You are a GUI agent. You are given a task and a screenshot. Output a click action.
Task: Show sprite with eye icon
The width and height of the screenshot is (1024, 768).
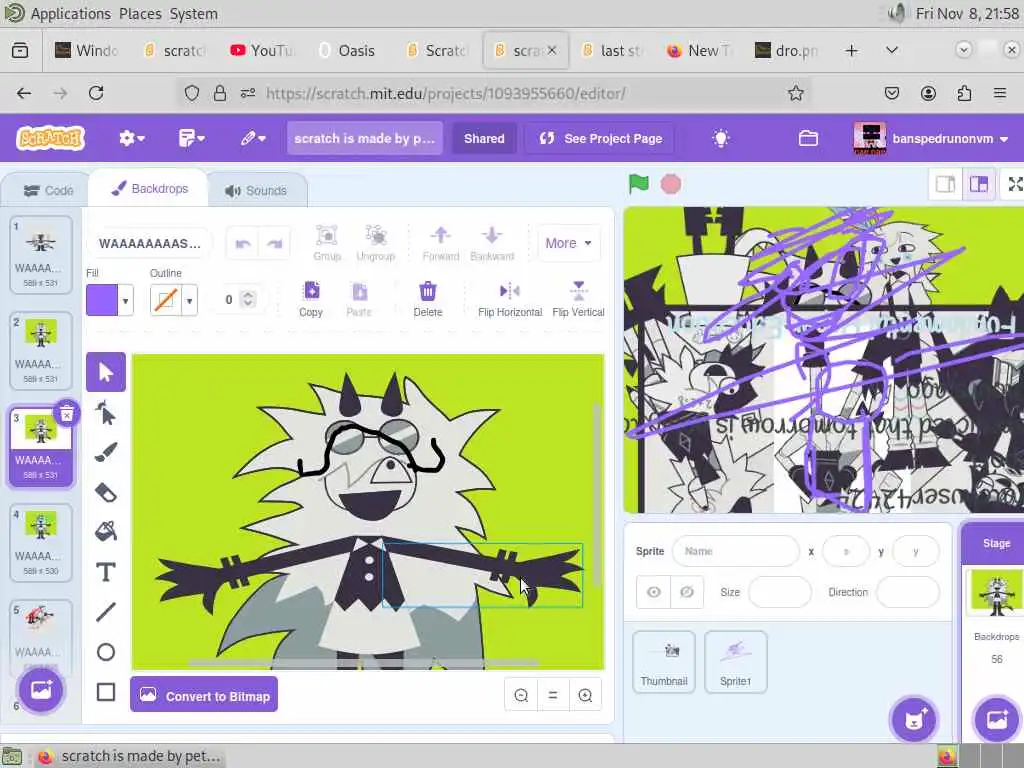click(x=653, y=592)
